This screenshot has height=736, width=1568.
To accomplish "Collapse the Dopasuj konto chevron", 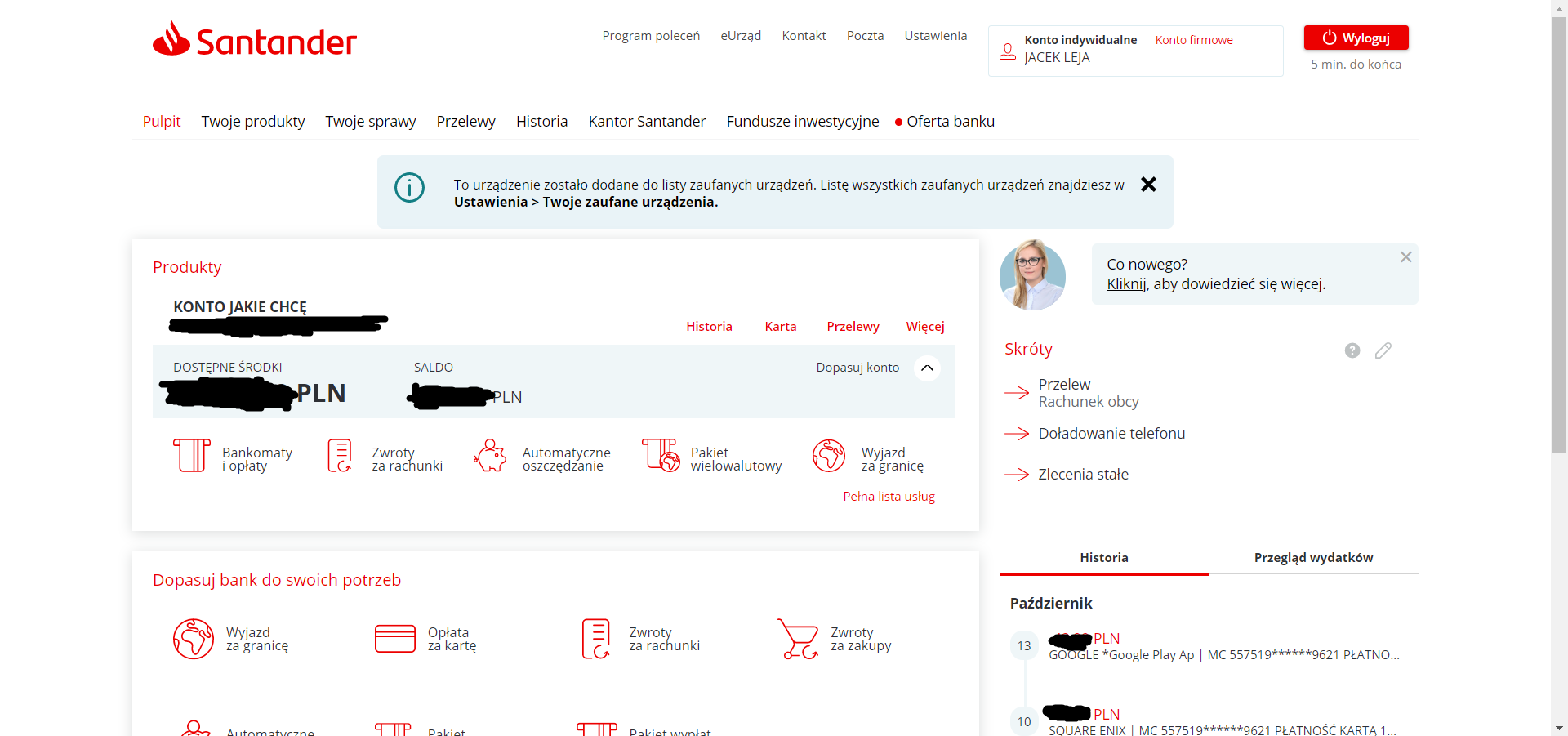I will pyautogui.click(x=927, y=368).
